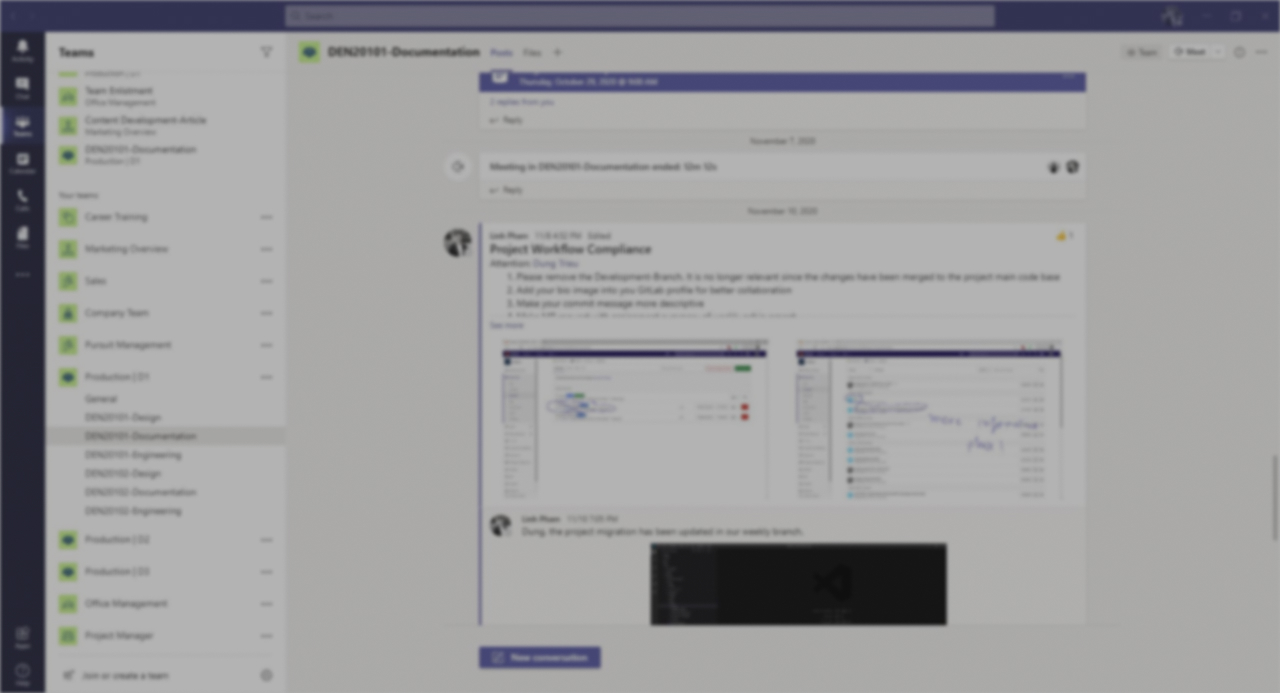Add a new tab with plus button
This screenshot has width=1280, height=693.
coord(558,52)
